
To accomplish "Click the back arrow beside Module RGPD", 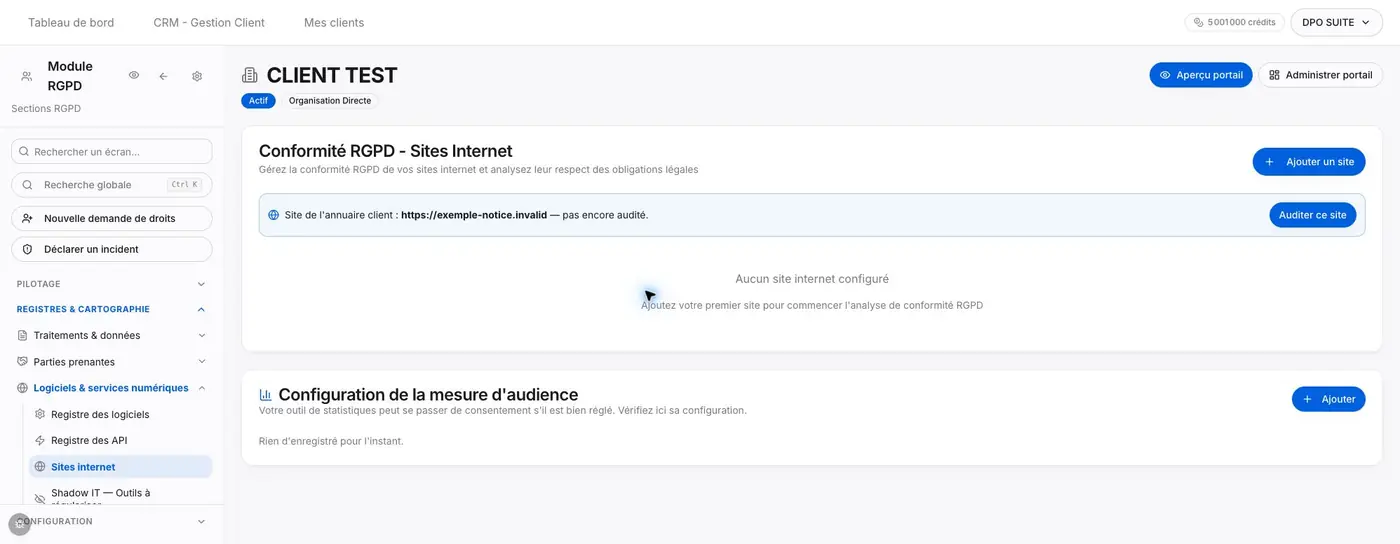I will point(163,76).
